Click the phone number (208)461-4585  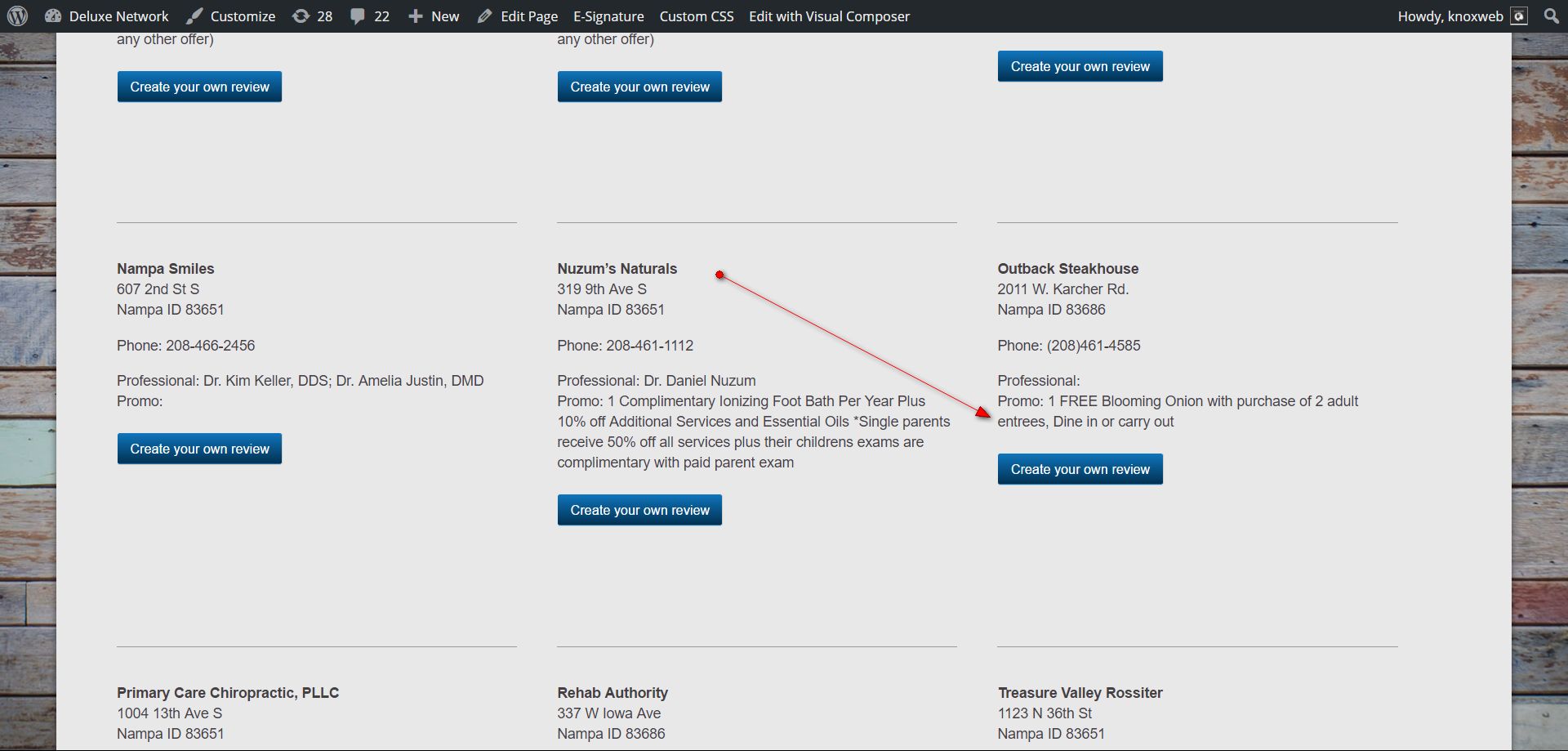[x=1094, y=346]
